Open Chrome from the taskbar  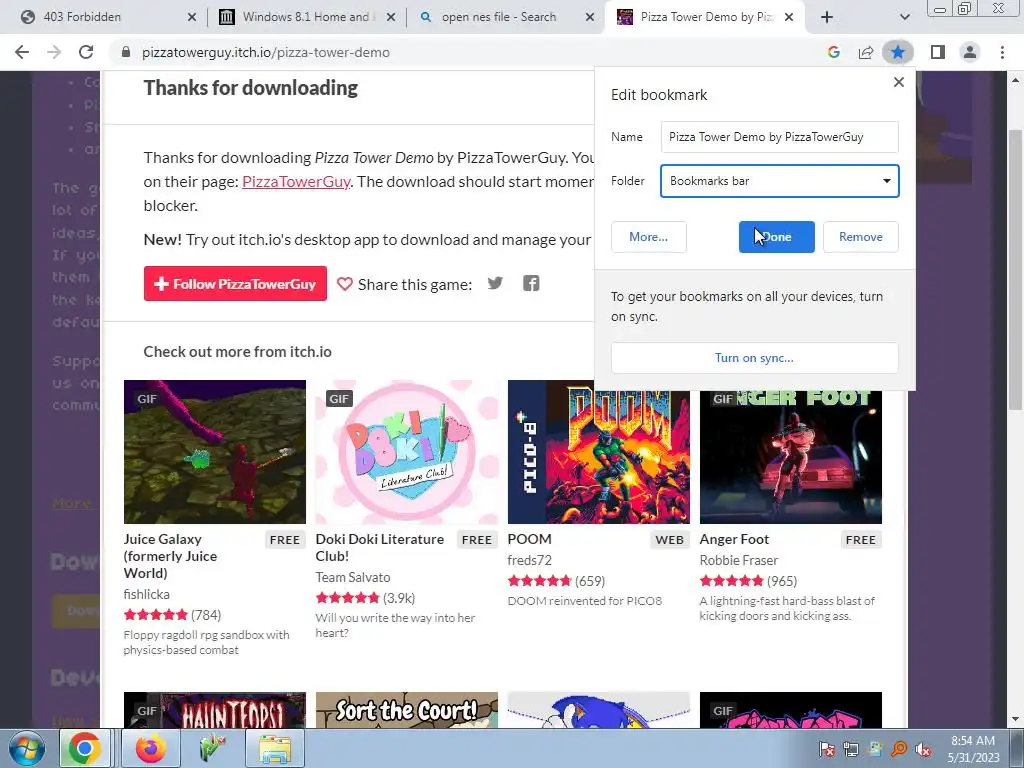coord(85,748)
